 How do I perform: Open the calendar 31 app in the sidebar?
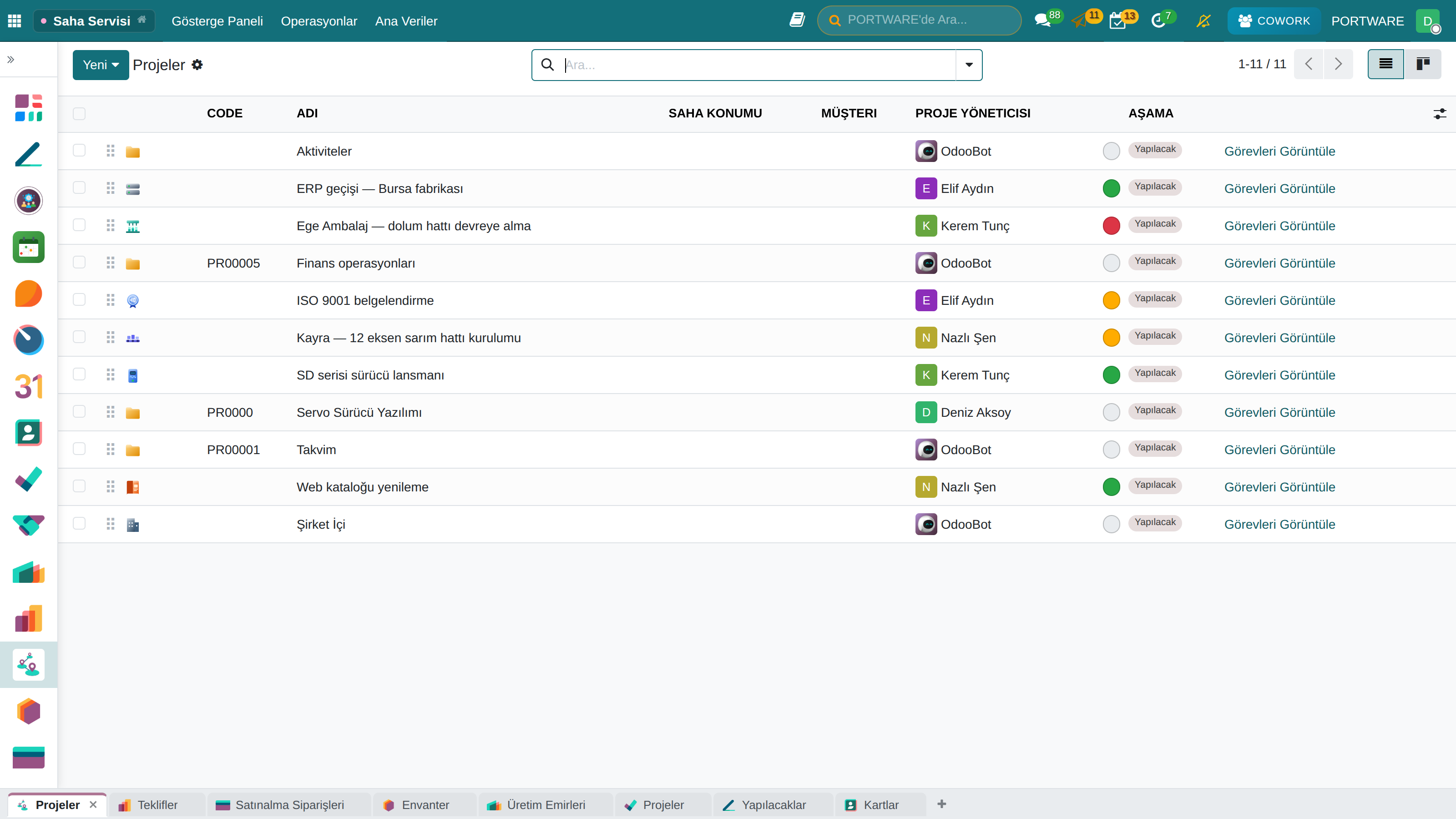[x=28, y=387]
